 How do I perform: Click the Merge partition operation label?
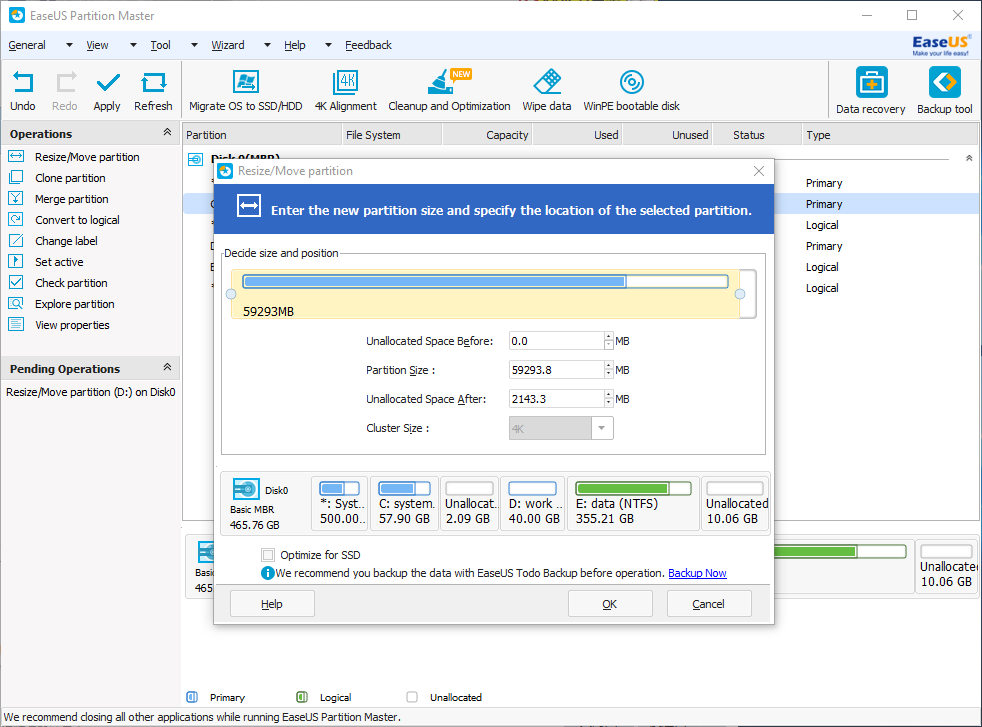coord(72,199)
